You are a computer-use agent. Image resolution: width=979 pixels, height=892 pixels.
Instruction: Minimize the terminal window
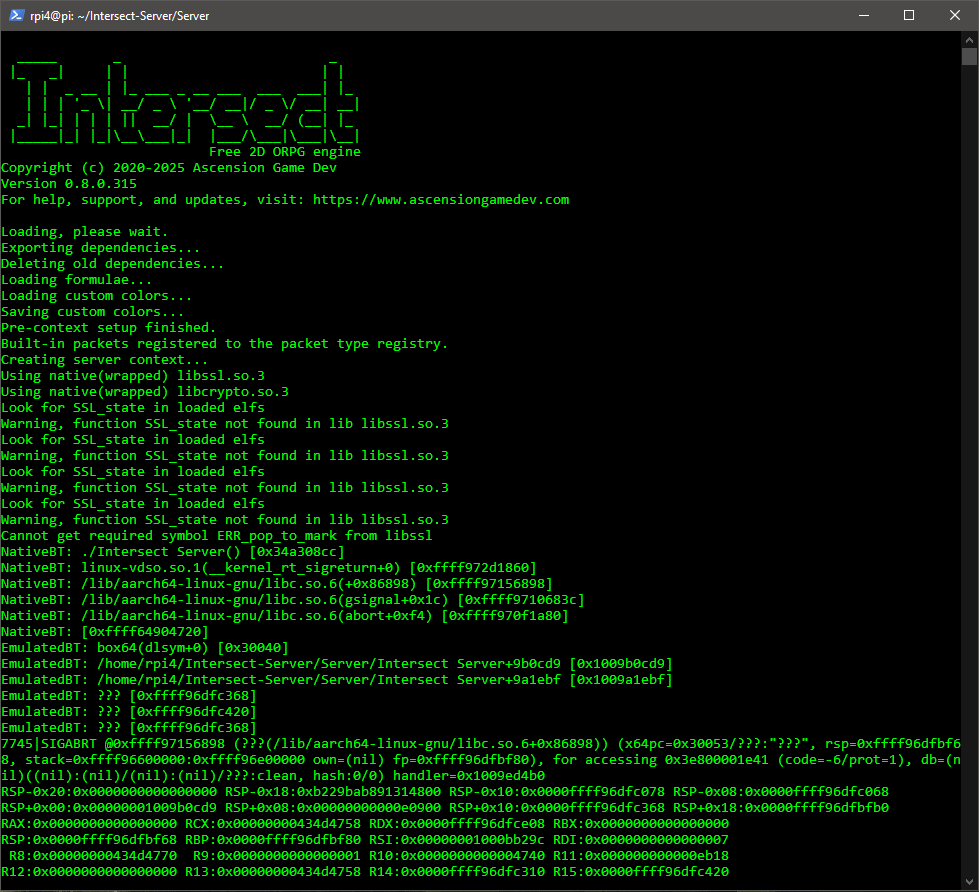pos(863,15)
